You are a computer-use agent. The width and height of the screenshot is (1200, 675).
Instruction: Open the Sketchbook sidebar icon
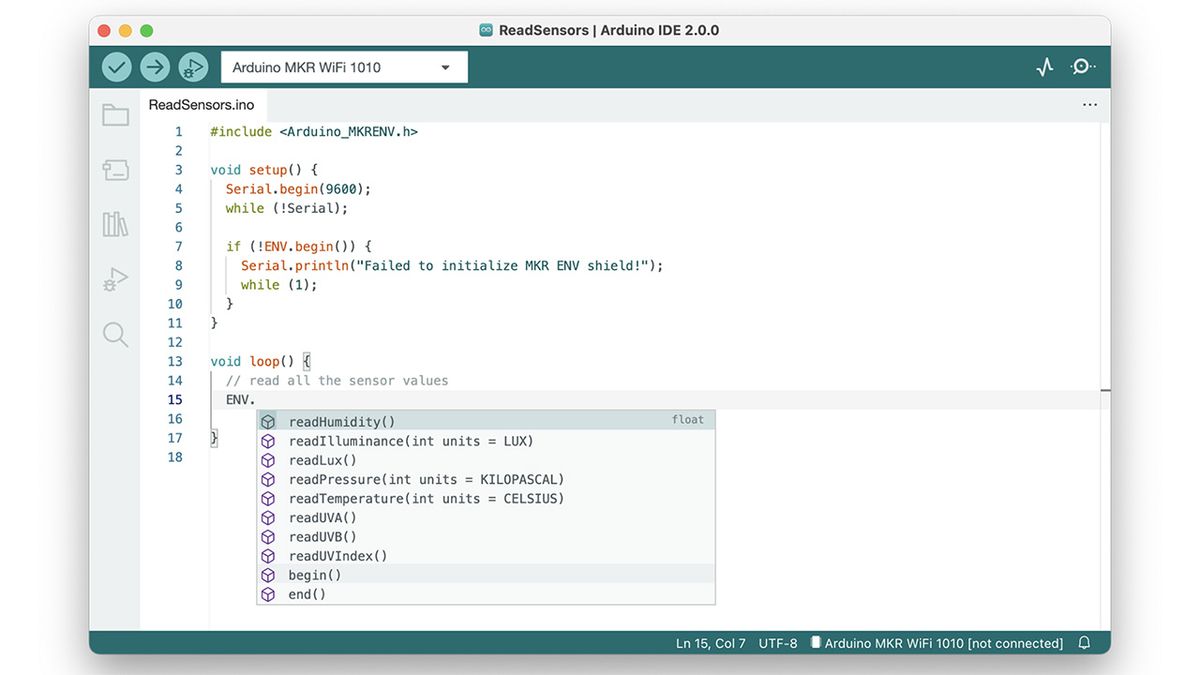pyautogui.click(x=115, y=114)
